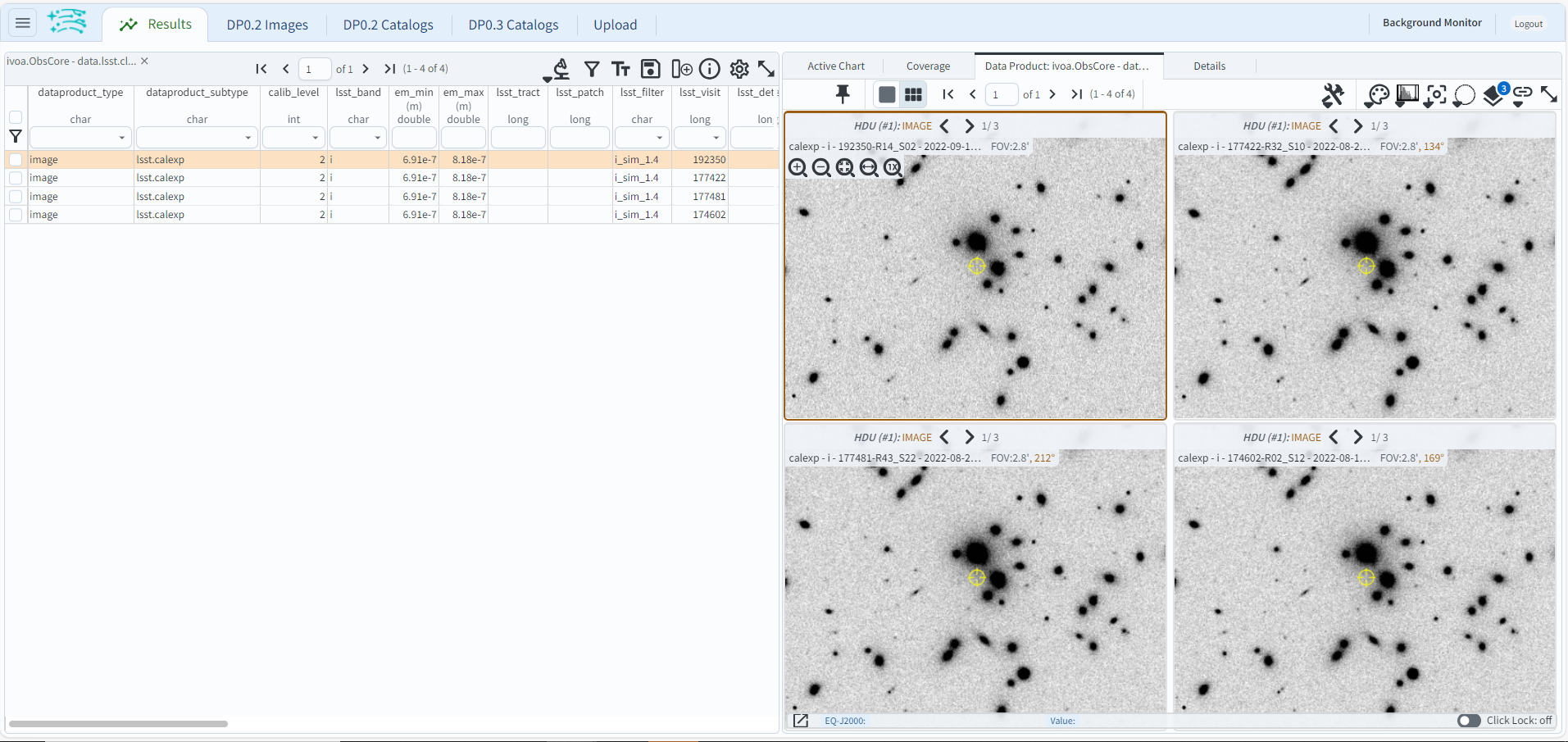Open the Results tab
The width and height of the screenshot is (1568, 742).
(155, 25)
